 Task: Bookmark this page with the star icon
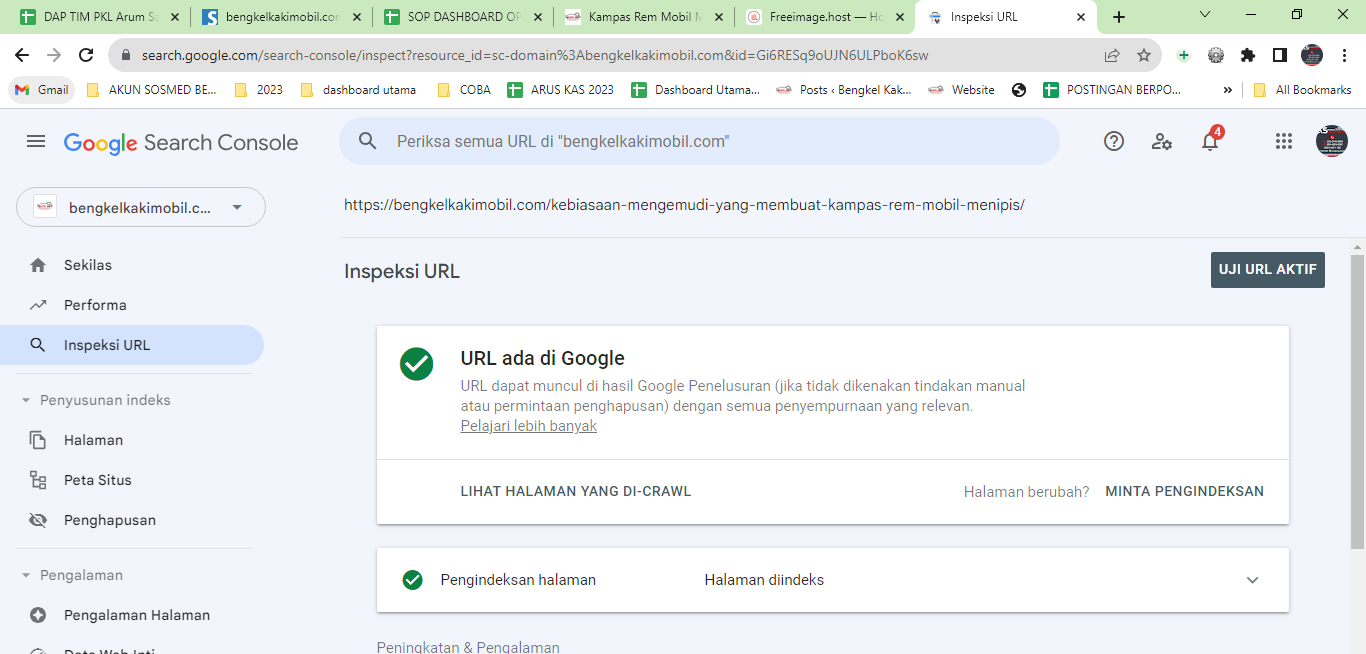click(x=1144, y=55)
